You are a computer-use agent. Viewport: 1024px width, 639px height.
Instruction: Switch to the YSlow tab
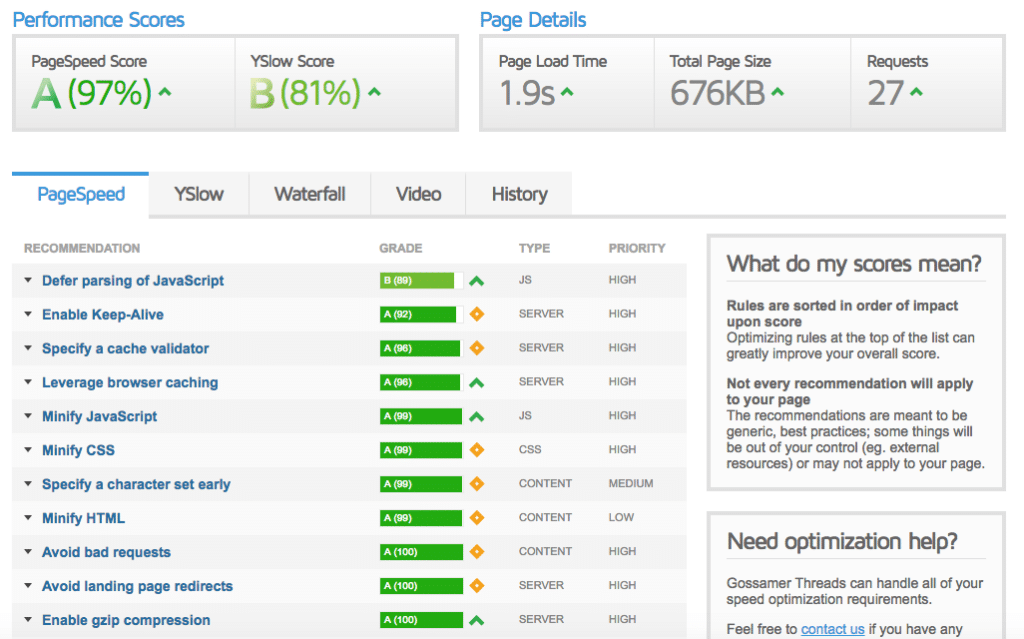click(198, 194)
